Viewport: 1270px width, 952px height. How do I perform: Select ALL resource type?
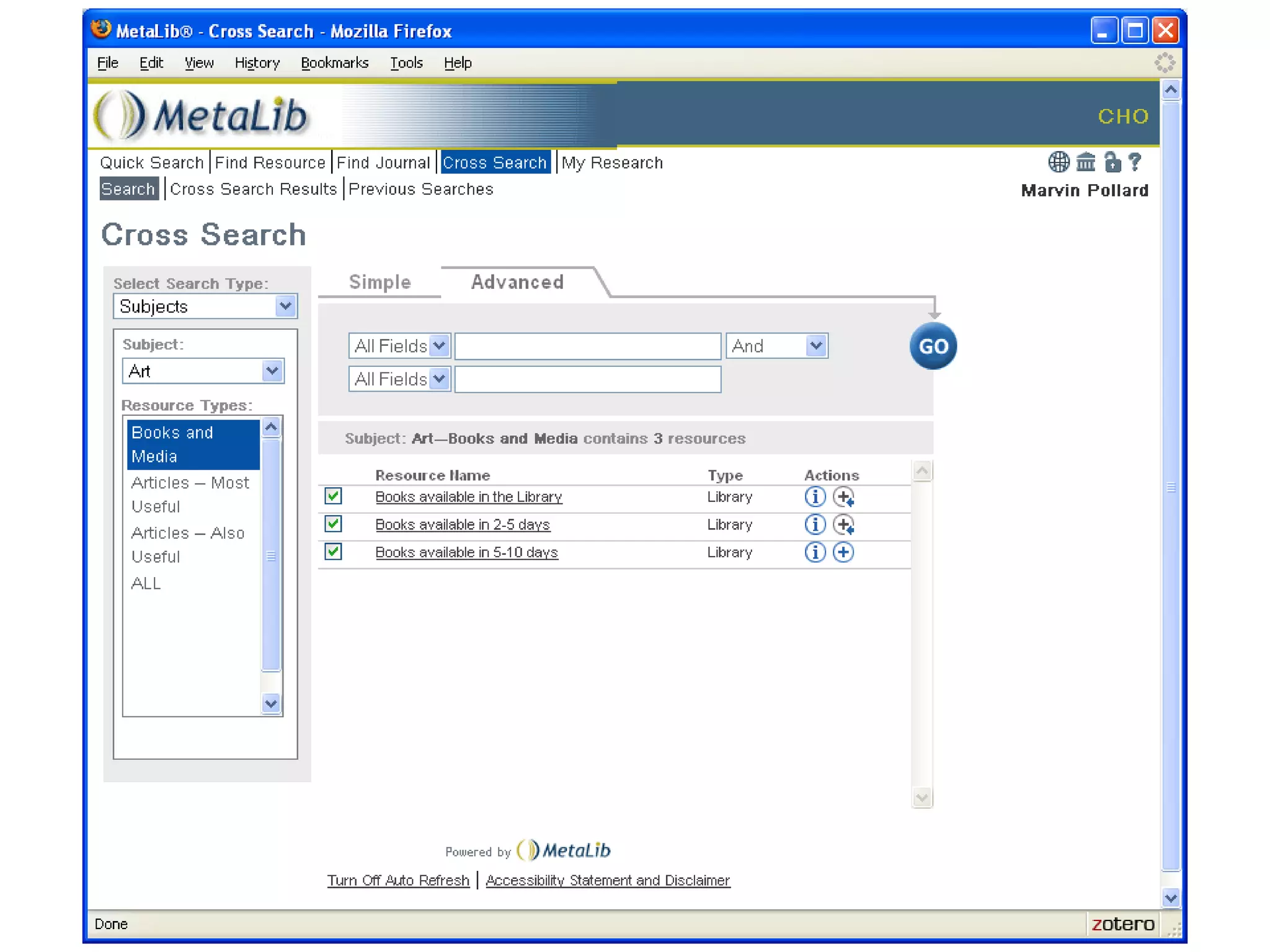point(146,583)
